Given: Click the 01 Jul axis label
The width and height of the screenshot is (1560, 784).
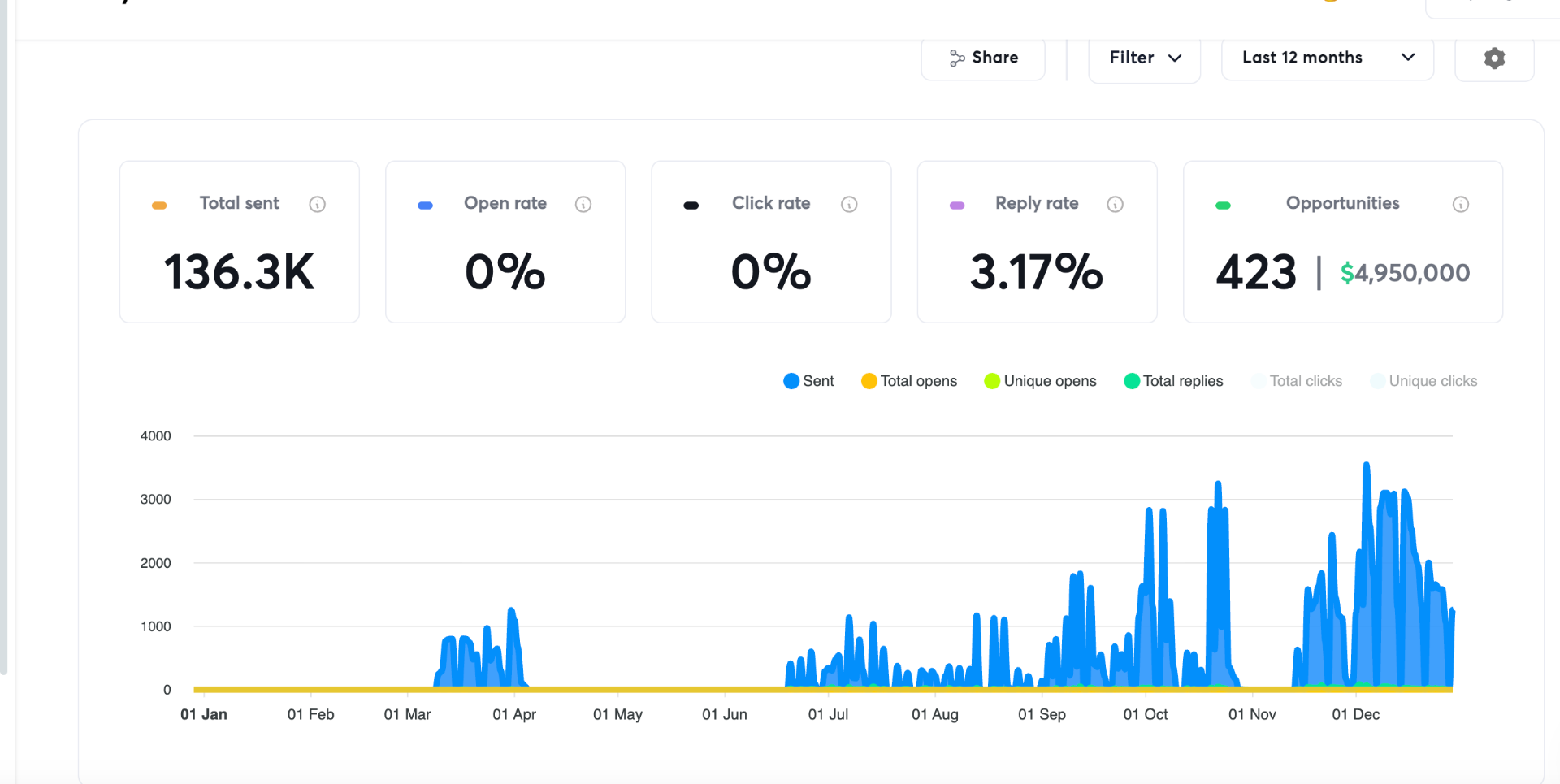Looking at the screenshot, I should (828, 714).
